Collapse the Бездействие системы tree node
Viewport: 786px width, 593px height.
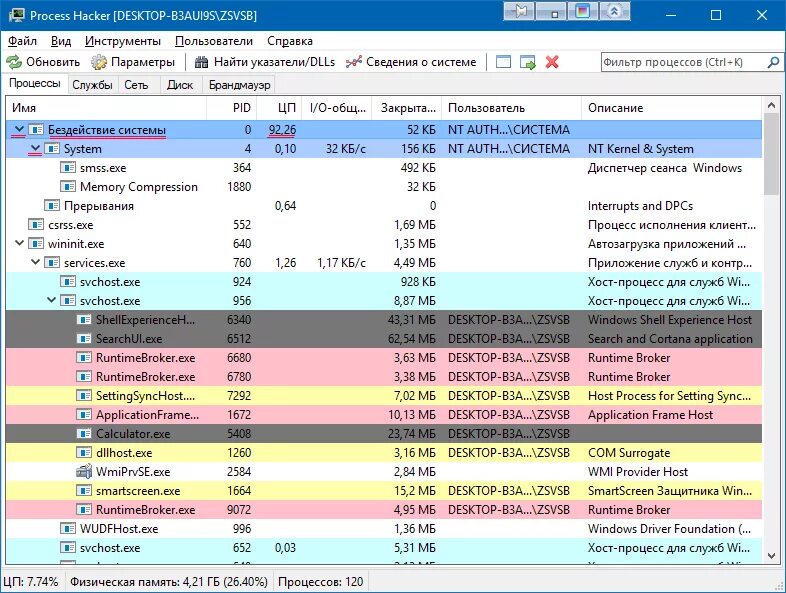coord(19,130)
